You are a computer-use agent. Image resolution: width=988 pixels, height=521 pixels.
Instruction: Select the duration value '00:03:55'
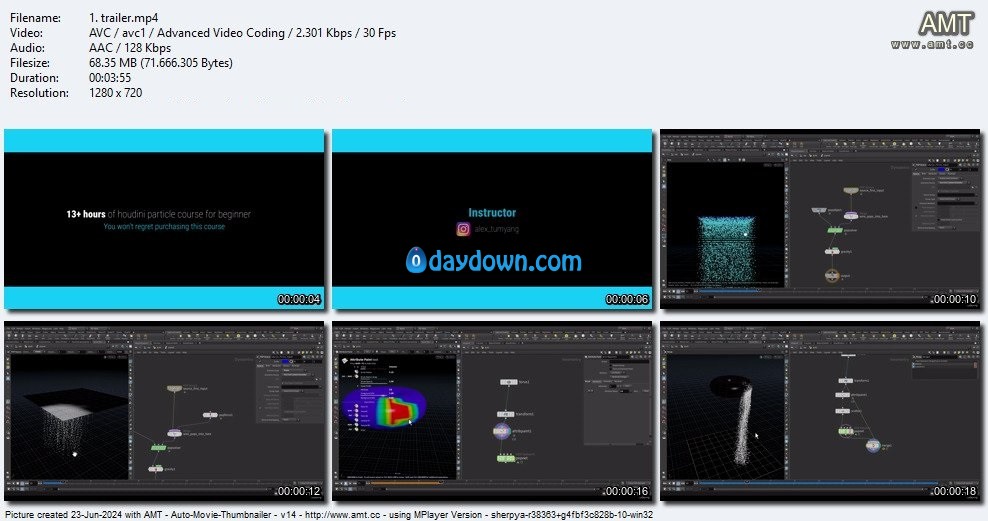point(110,77)
